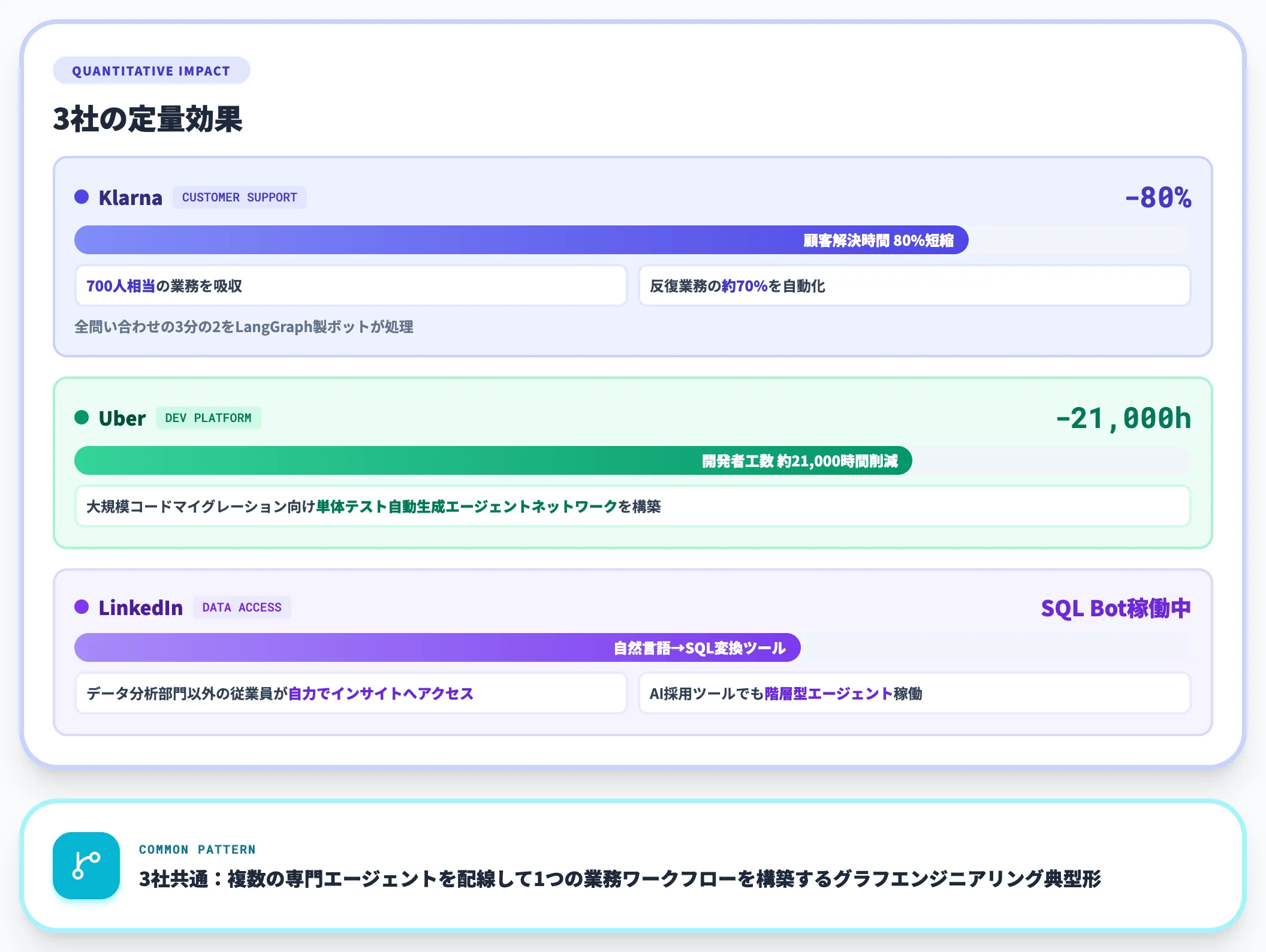The height and width of the screenshot is (952, 1266).
Task: Click the 大規模コードマイグレーション box under Uber
Action: [632, 507]
